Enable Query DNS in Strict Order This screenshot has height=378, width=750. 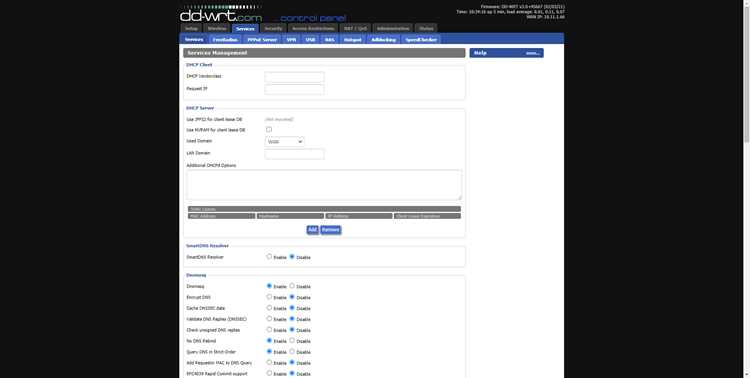coord(269,352)
